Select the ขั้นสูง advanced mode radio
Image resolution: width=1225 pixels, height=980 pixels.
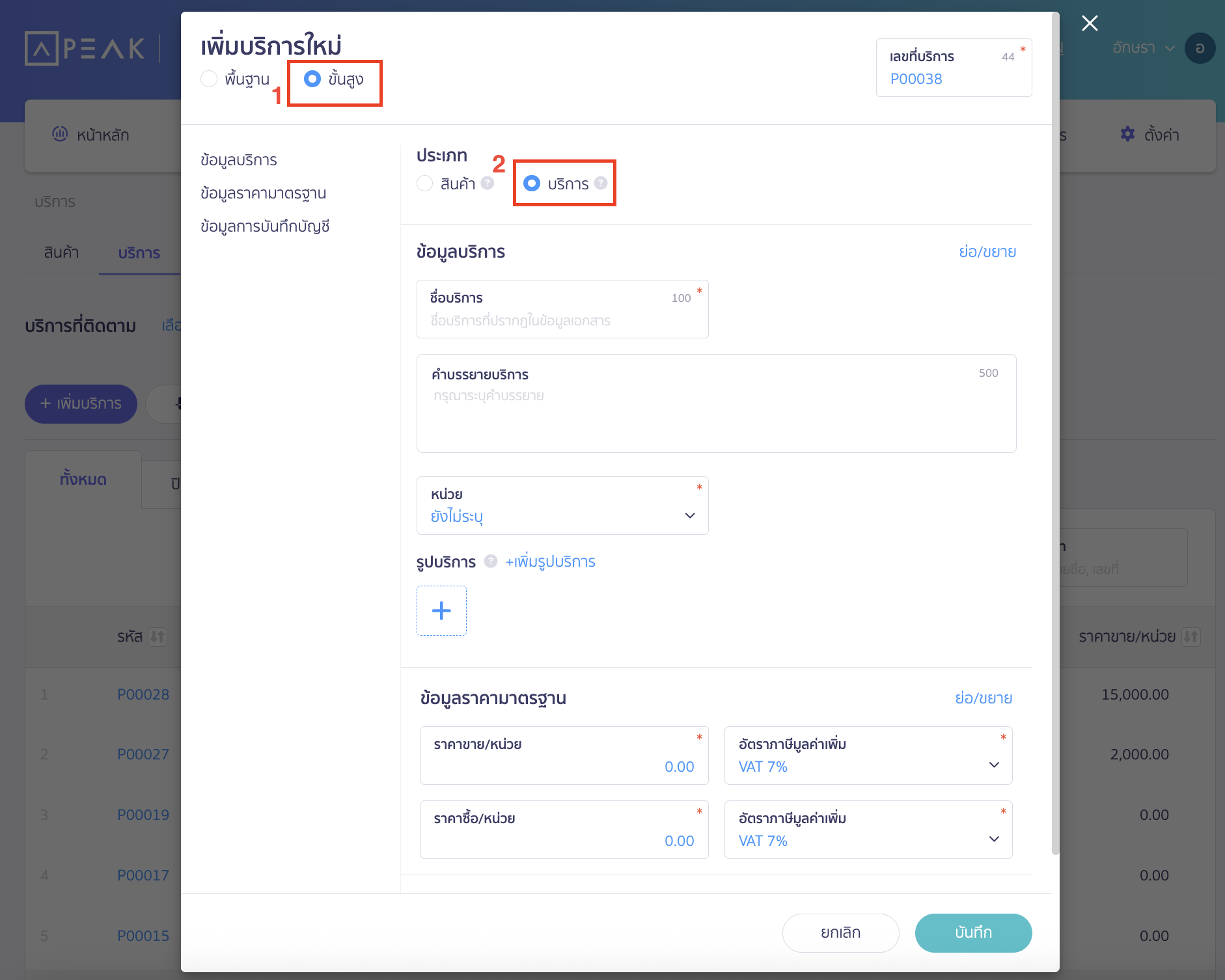[x=312, y=79]
